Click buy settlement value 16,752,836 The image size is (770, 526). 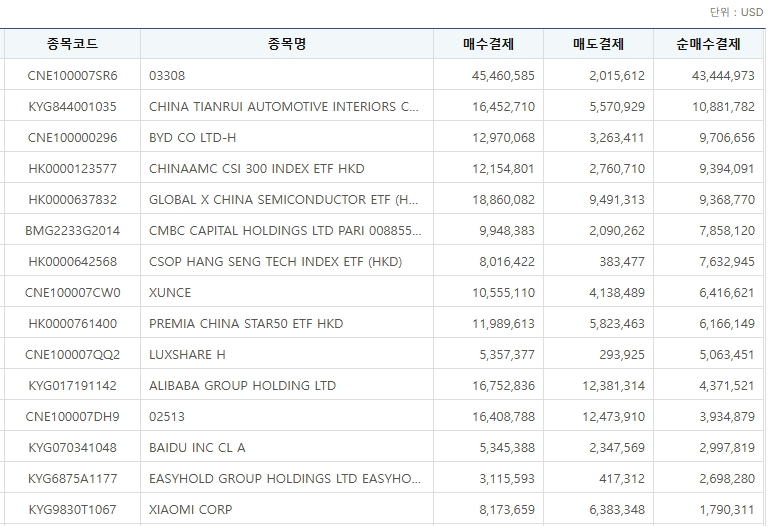tap(503, 385)
